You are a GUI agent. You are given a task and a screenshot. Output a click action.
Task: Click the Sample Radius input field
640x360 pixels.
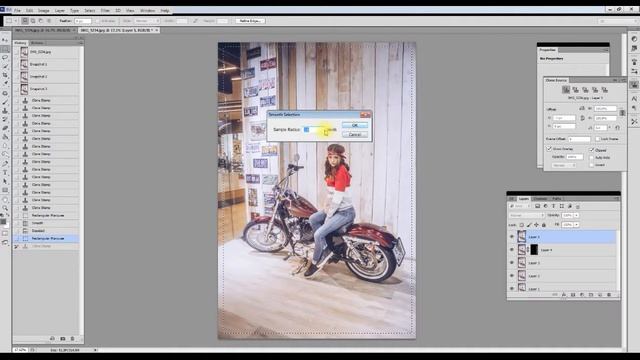click(x=315, y=129)
